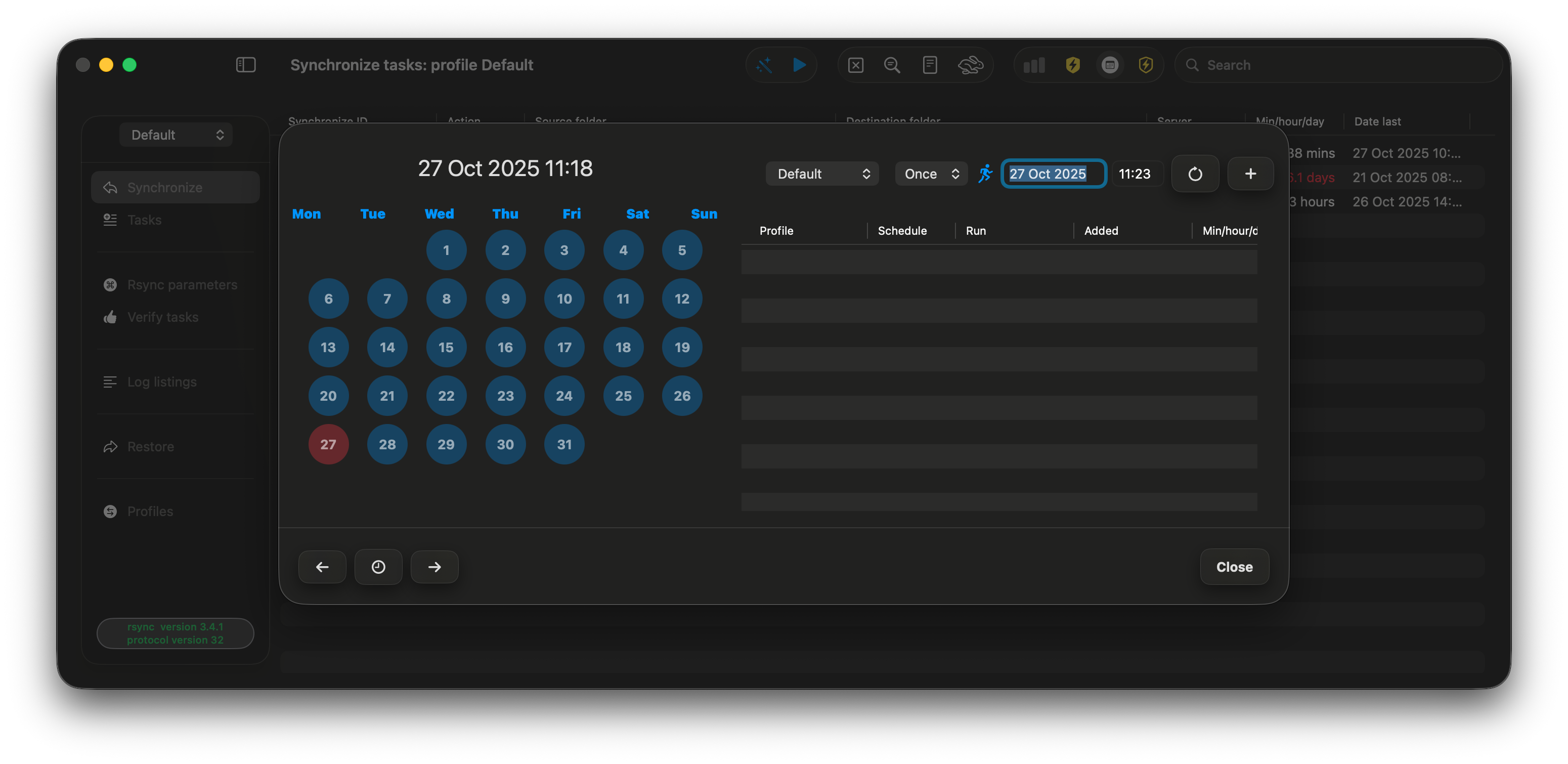The width and height of the screenshot is (1568, 764).
Task: Click the Close button
Action: (x=1234, y=566)
